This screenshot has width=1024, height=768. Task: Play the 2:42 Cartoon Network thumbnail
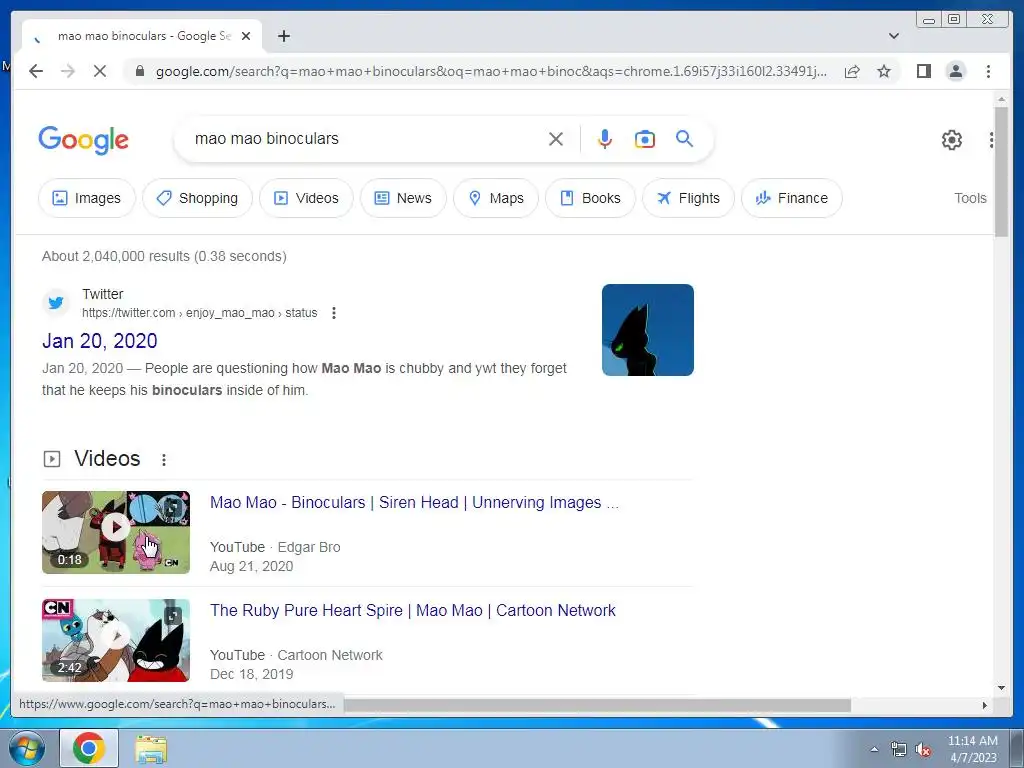pos(116,640)
